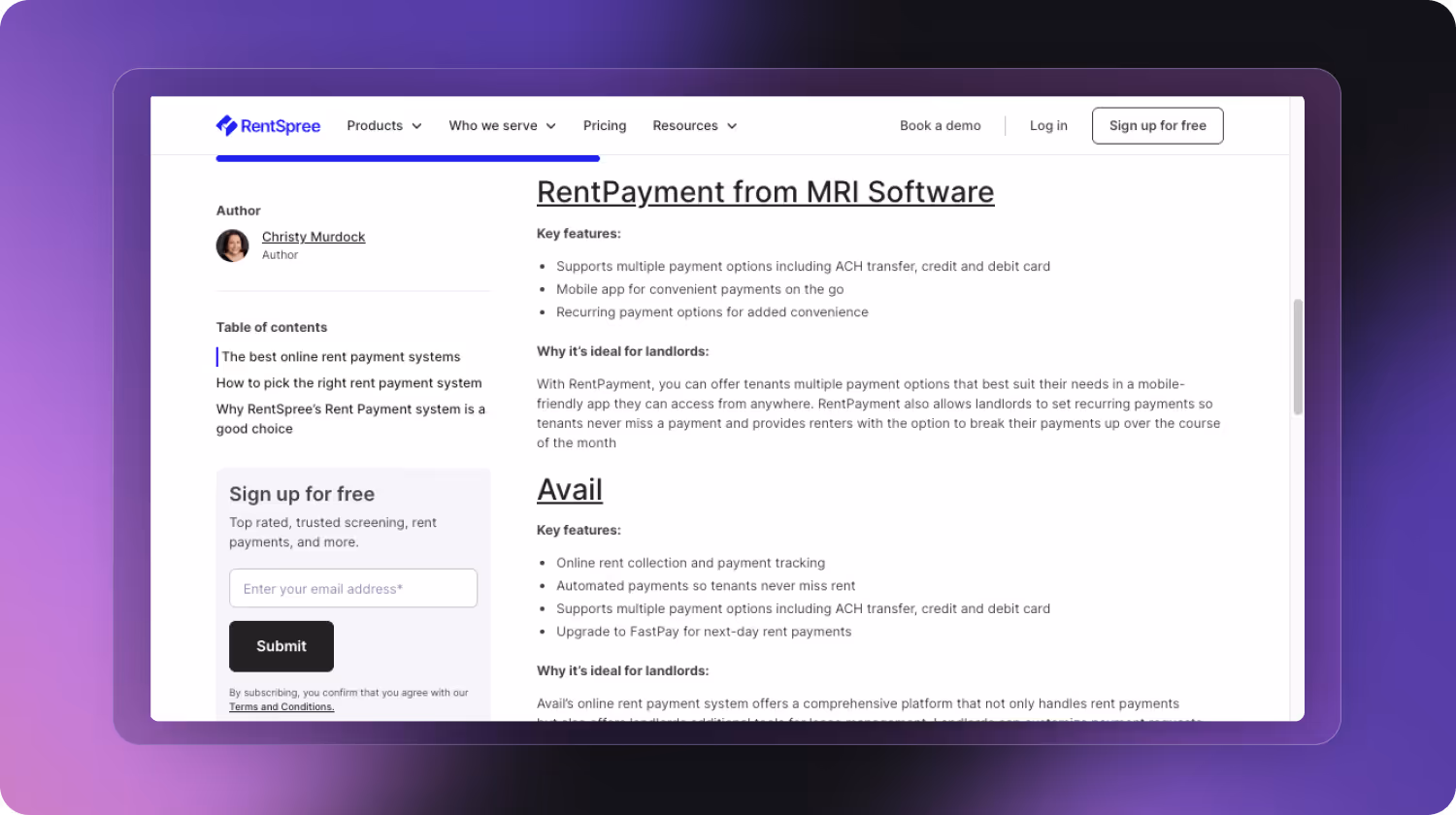This screenshot has height=815, width=1456.
Task: Expand the Who we serve menu
Action: (x=502, y=126)
